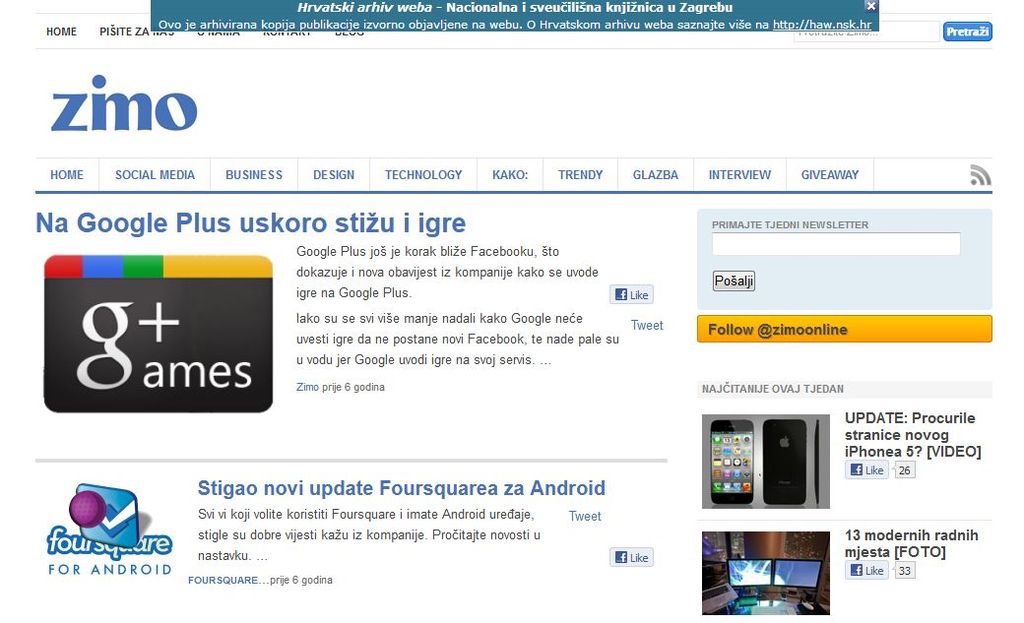Click the Pretraži search button
Screen dimensions: 1024x623
coord(967,32)
